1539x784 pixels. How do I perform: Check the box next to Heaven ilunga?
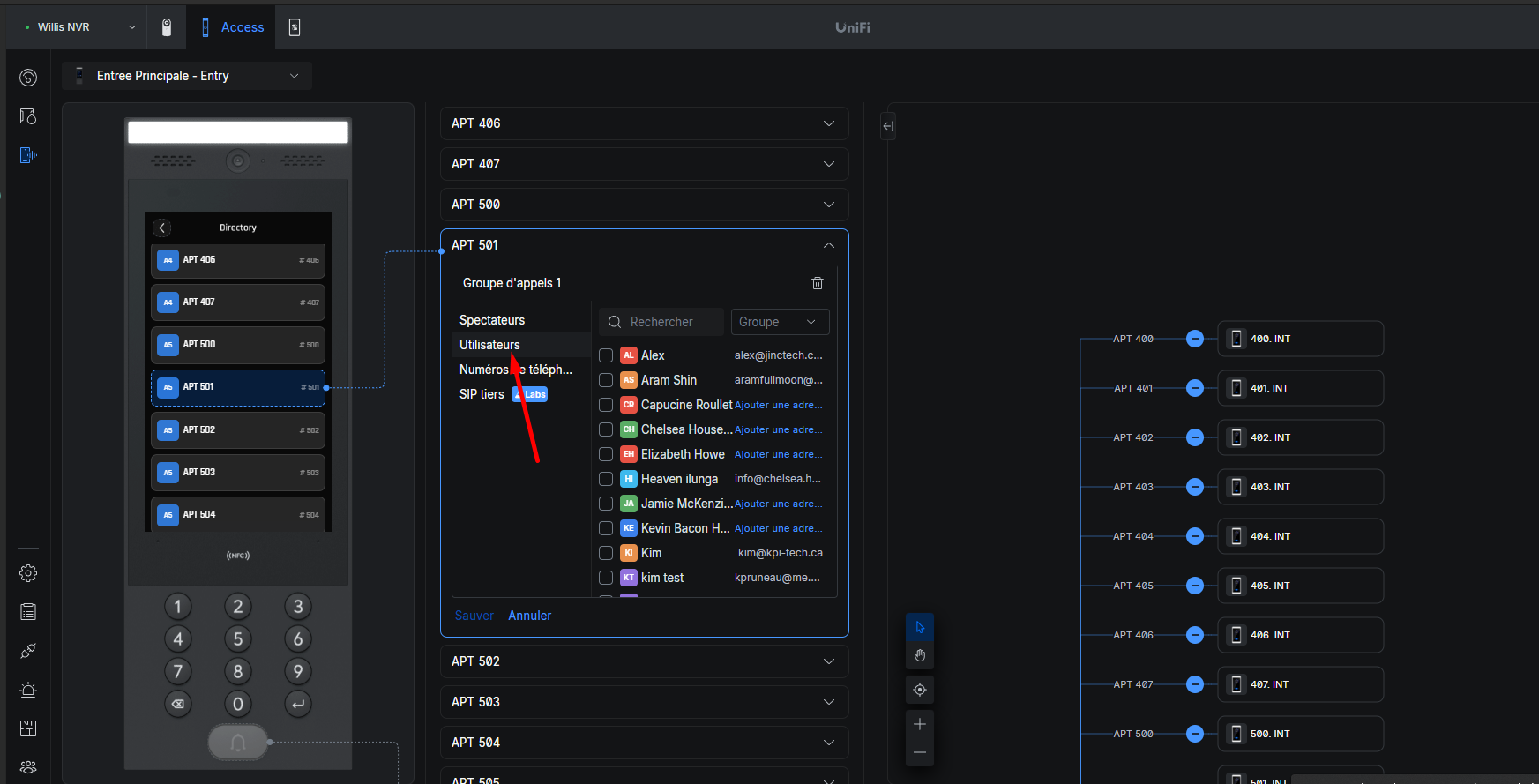(x=606, y=479)
